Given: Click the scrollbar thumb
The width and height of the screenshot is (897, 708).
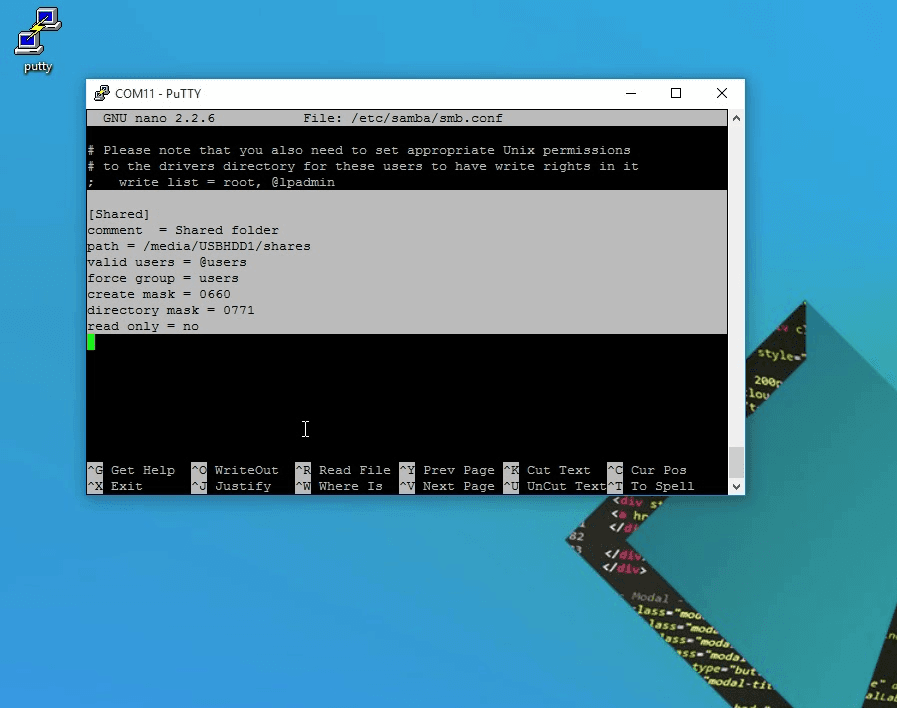Looking at the screenshot, I should click(736, 460).
